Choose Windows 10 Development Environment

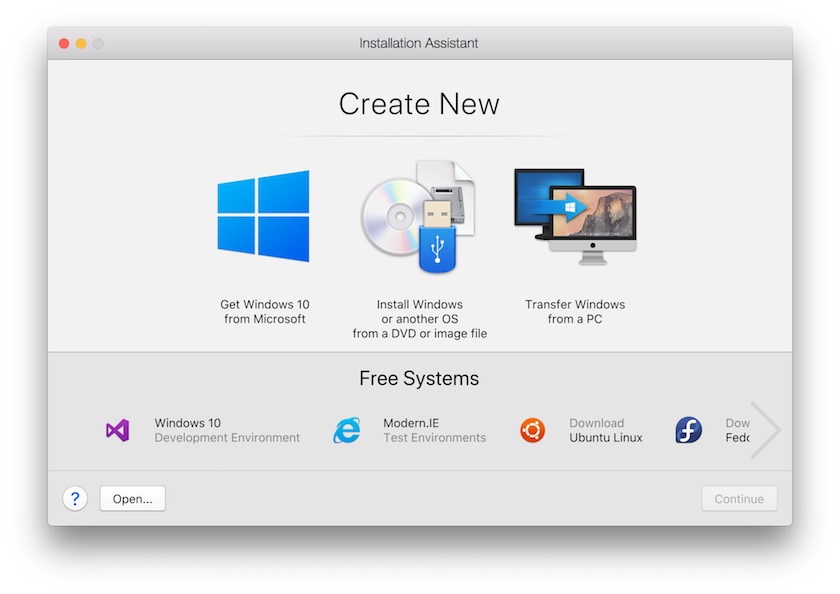tap(227, 430)
